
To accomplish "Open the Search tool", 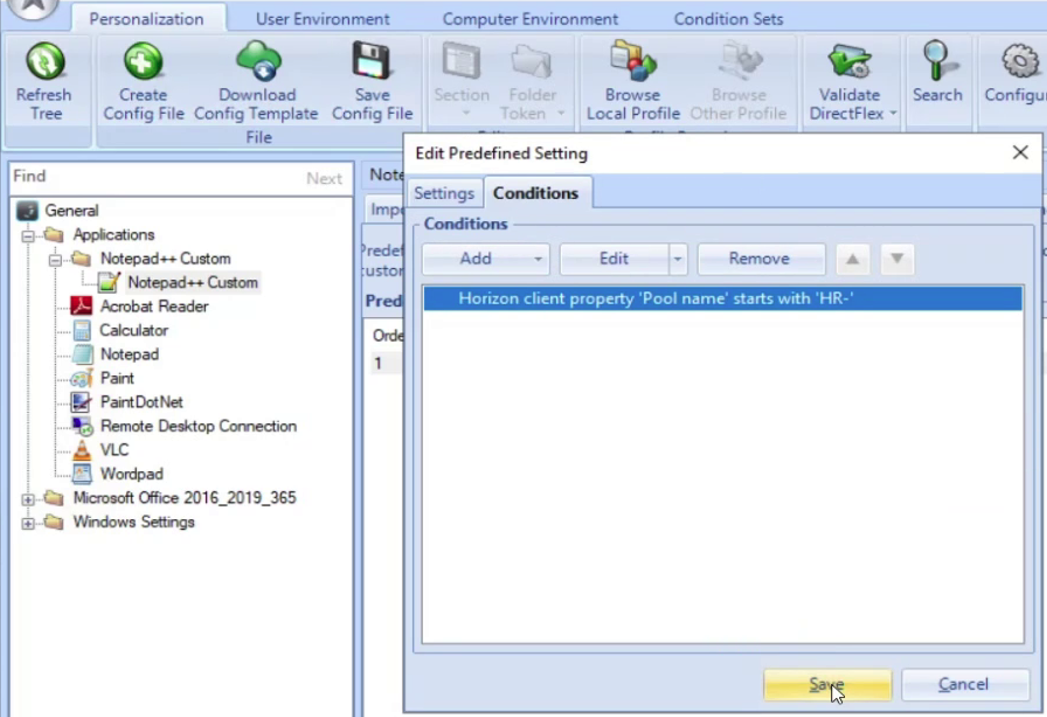I will coord(936,65).
